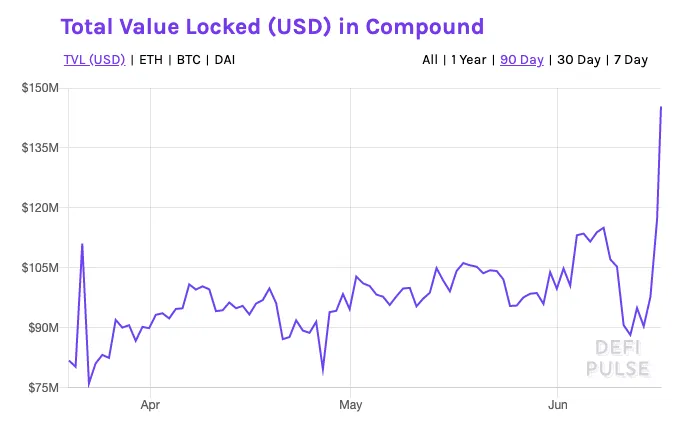Image resolution: width=691 pixels, height=429 pixels.
Task: Click the $105M y-axis label
Action: pos(40,268)
